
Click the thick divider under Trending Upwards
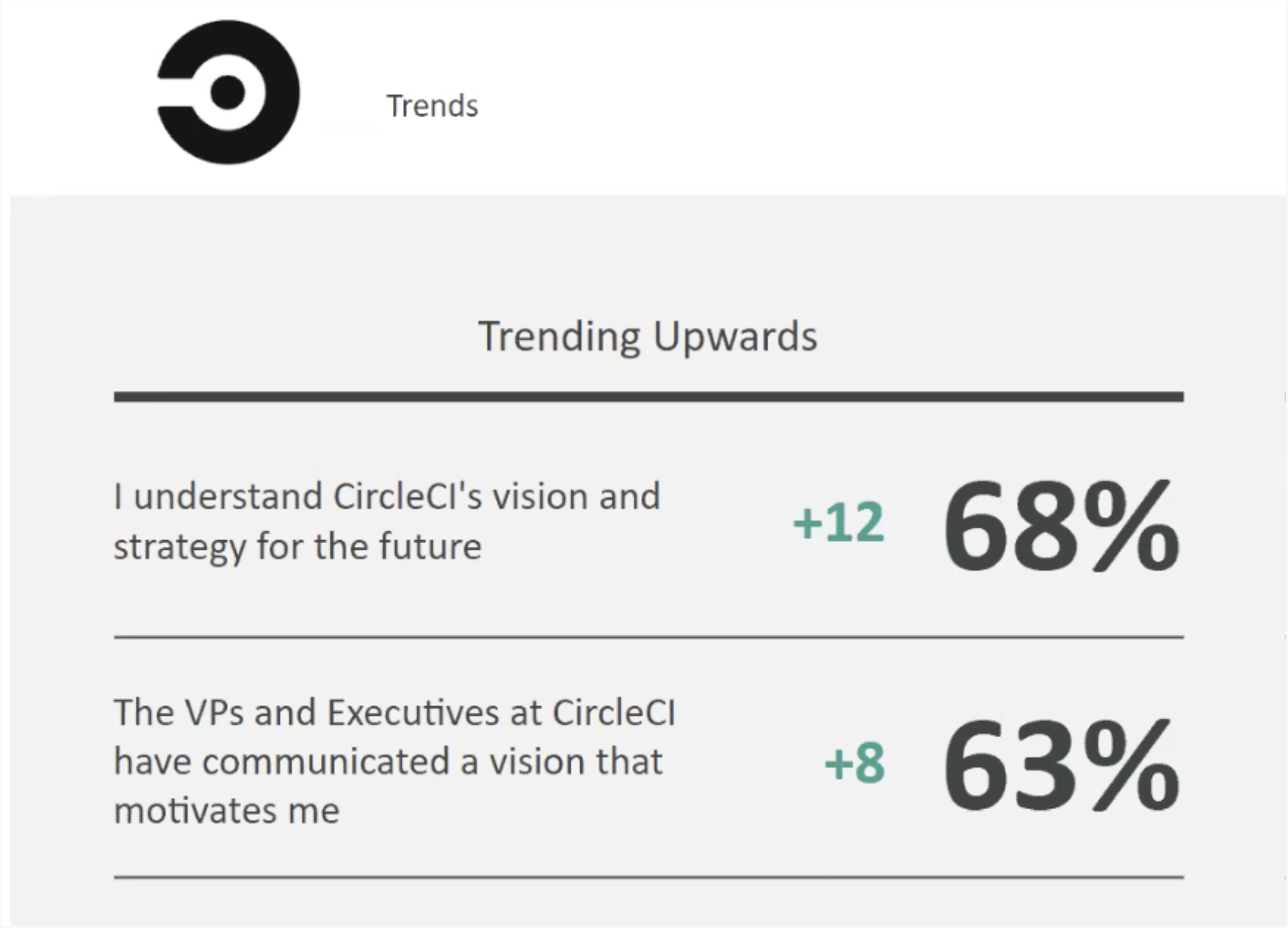(649, 397)
